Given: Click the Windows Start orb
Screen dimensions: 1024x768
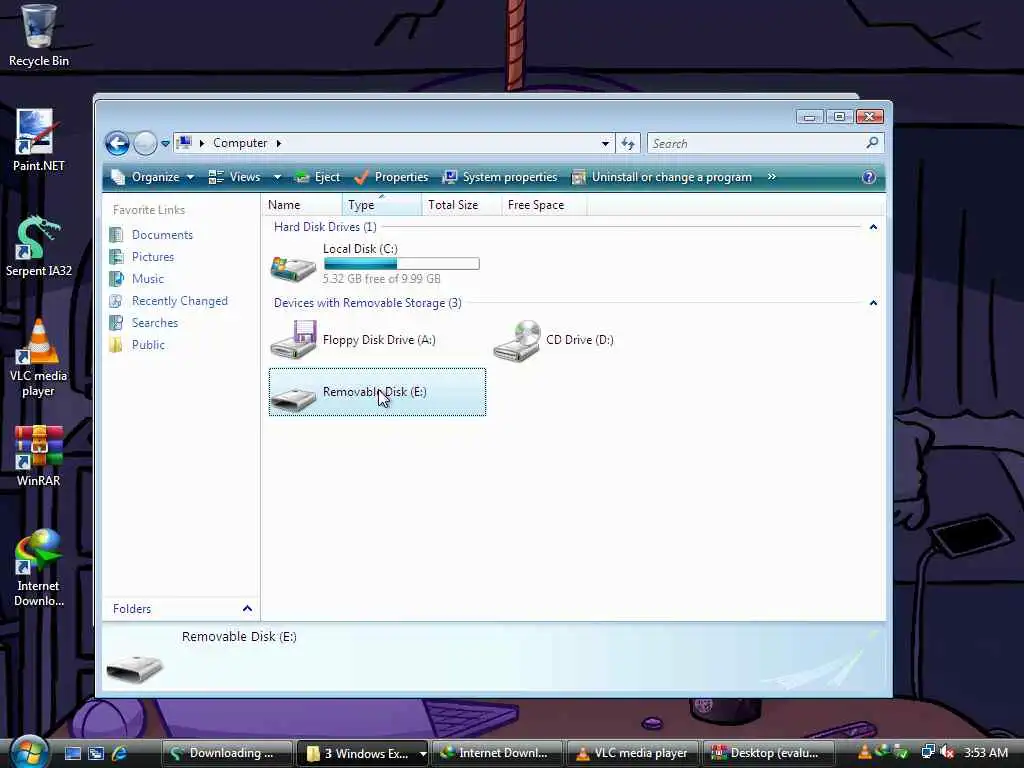Looking at the screenshot, I should coord(29,751).
